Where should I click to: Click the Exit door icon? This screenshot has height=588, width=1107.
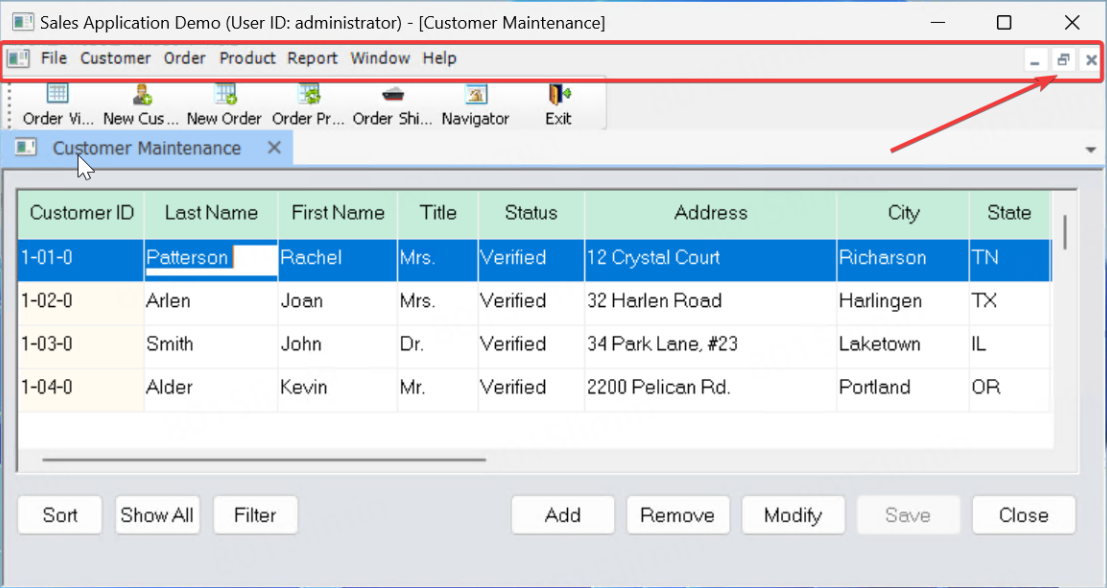click(558, 95)
